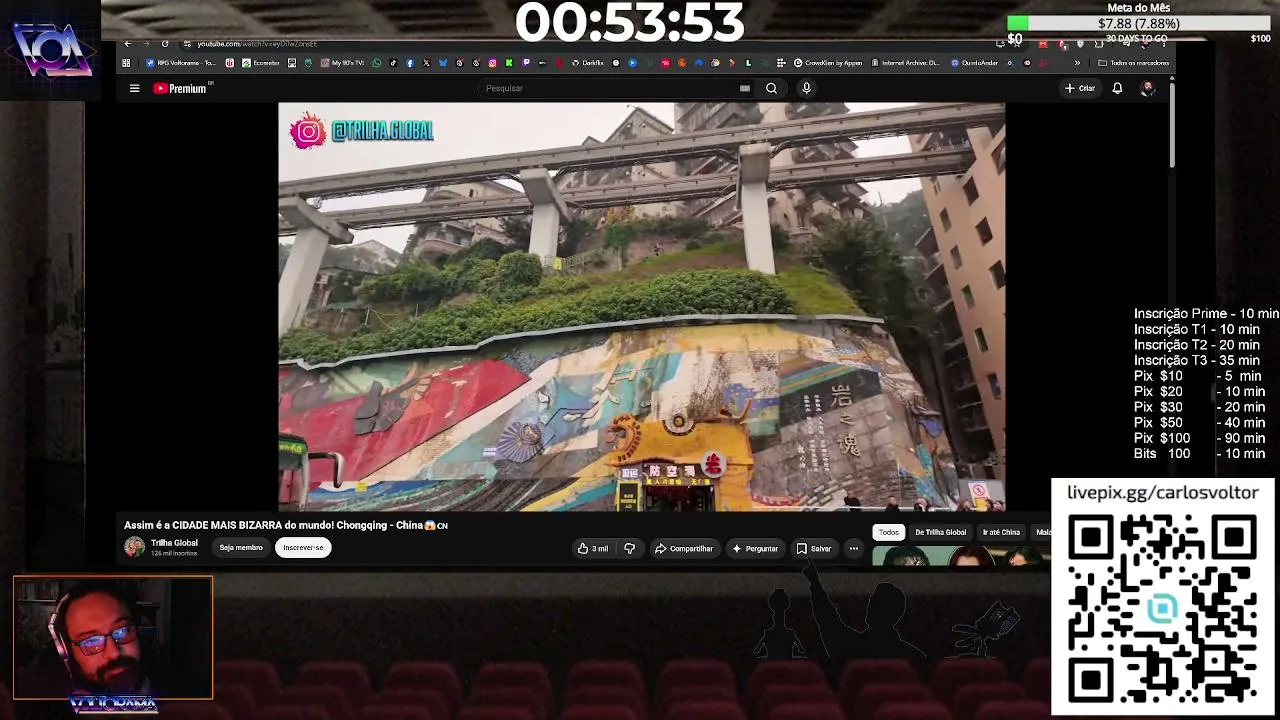The height and width of the screenshot is (720, 1280).
Task: Open the on-screen keyboard in the search box
Action: point(744,88)
